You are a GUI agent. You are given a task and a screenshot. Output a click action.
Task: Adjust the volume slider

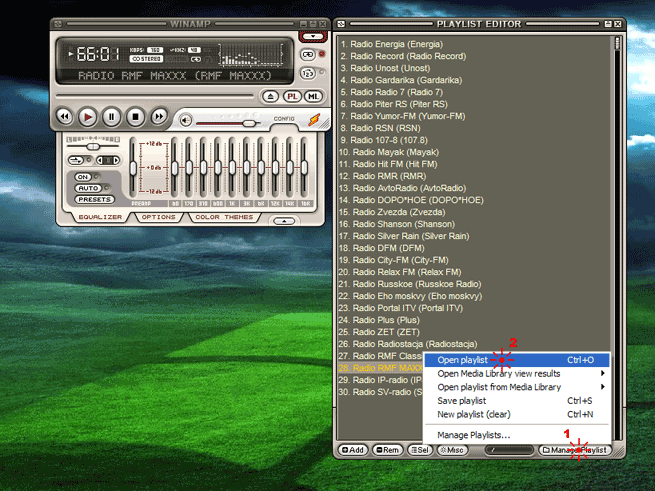click(x=228, y=123)
